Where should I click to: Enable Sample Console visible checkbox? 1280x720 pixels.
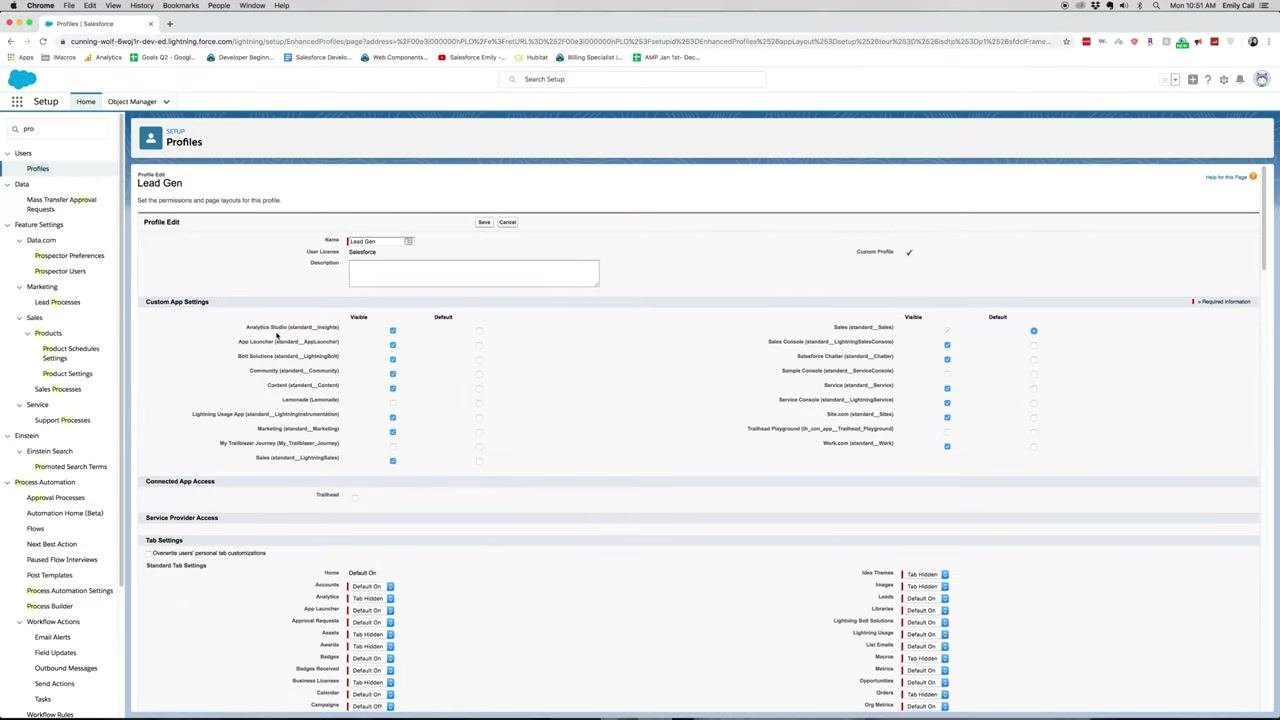tap(947, 374)
